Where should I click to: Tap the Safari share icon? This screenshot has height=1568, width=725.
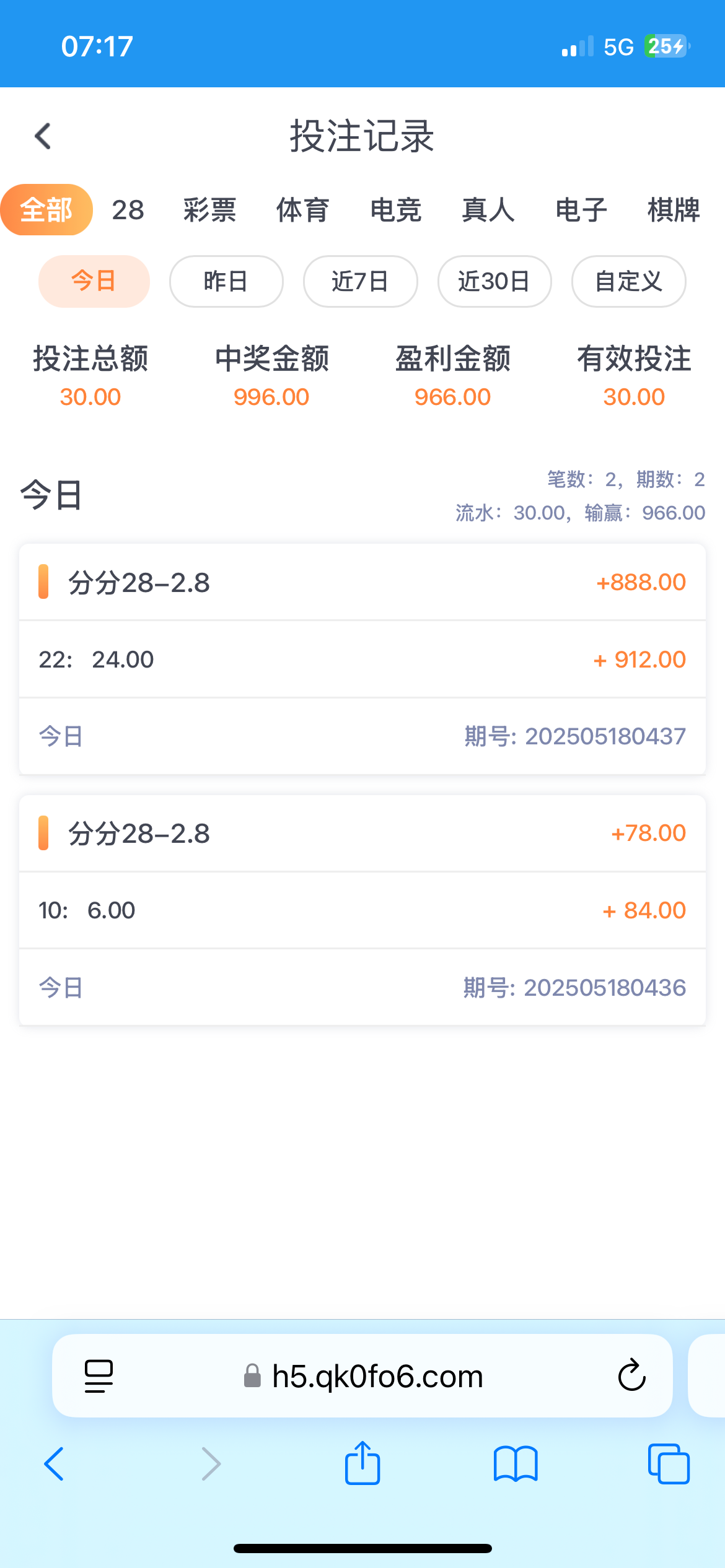(x=362, y=1464)
